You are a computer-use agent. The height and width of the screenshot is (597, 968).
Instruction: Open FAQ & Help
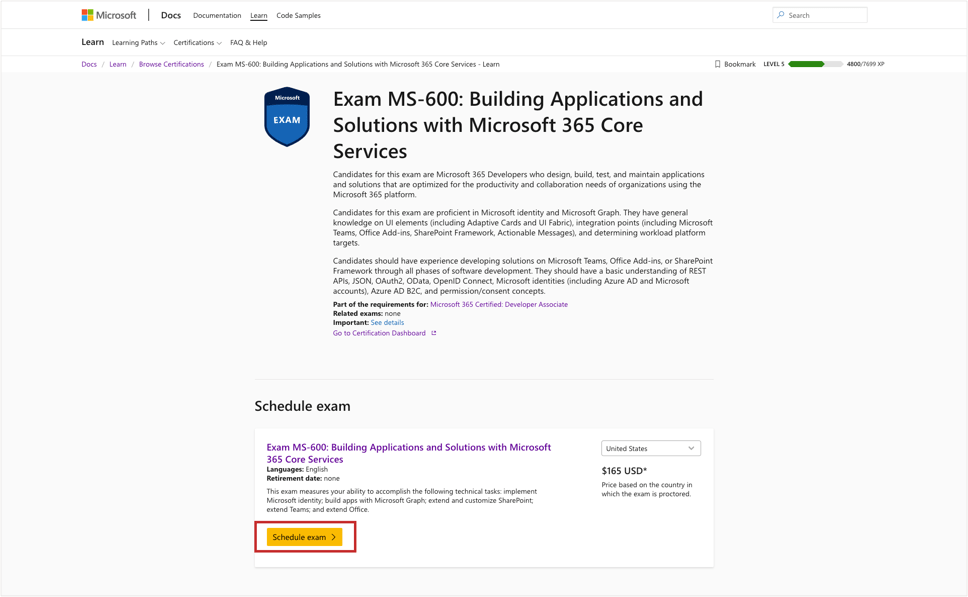[x=248, y=42]
